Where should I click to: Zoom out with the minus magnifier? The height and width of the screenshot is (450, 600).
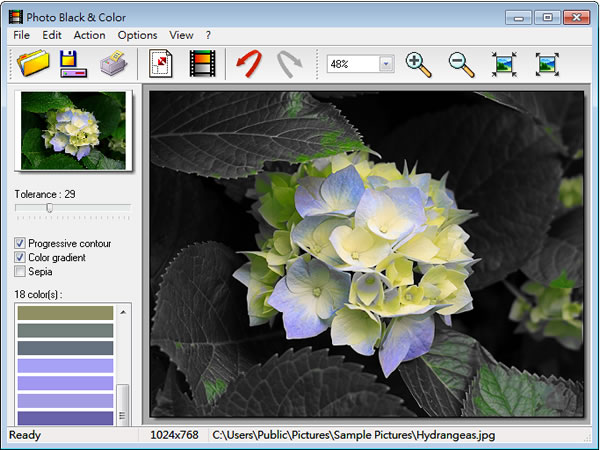[461, 64]
